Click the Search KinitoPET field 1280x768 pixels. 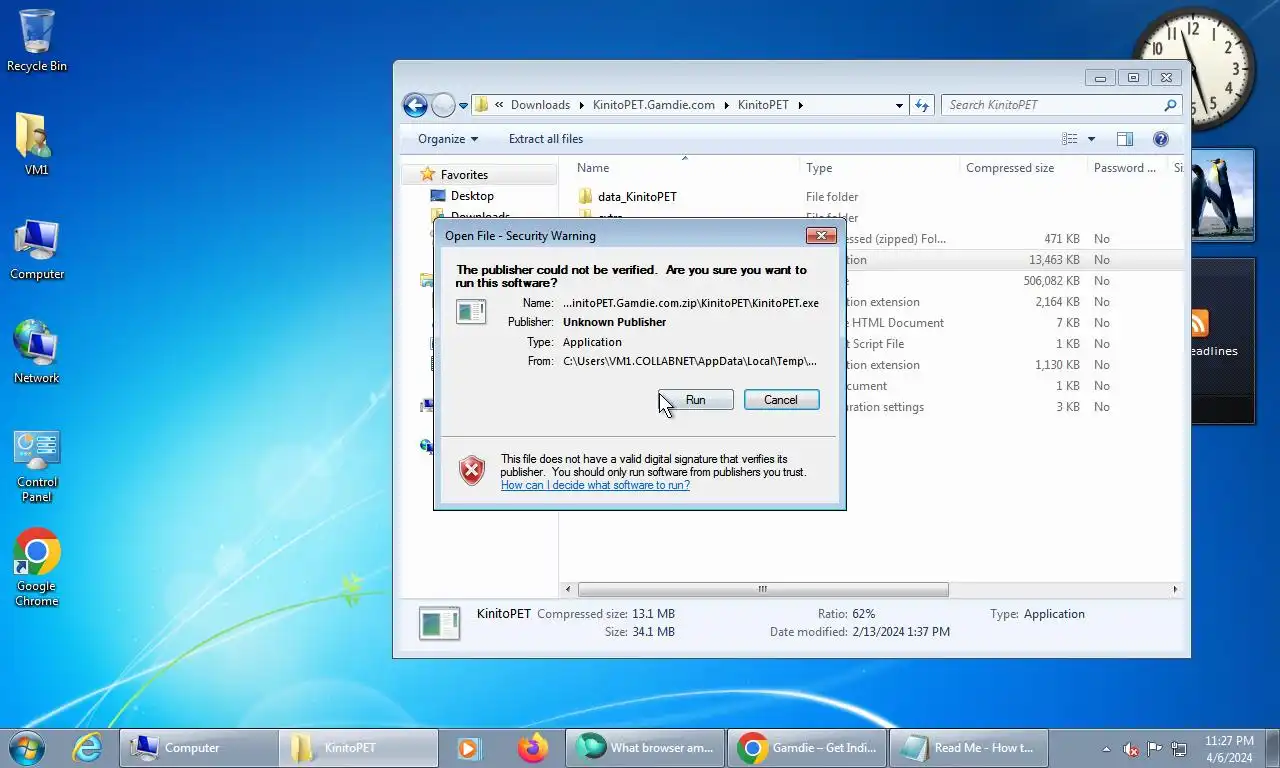(1061, 105)
